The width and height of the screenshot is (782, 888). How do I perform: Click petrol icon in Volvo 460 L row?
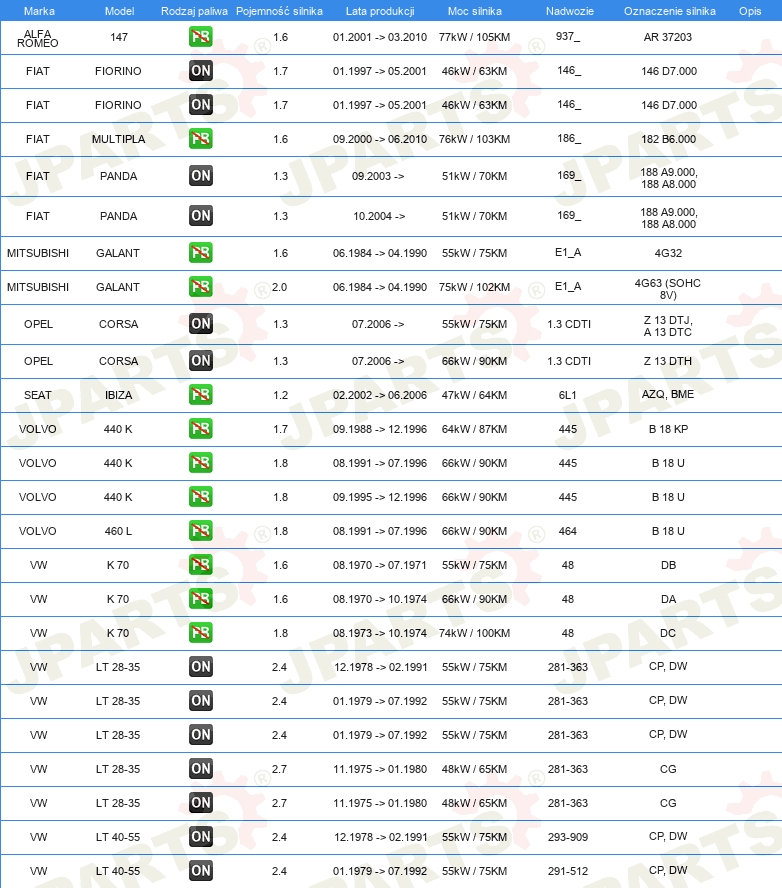point(200,531)
